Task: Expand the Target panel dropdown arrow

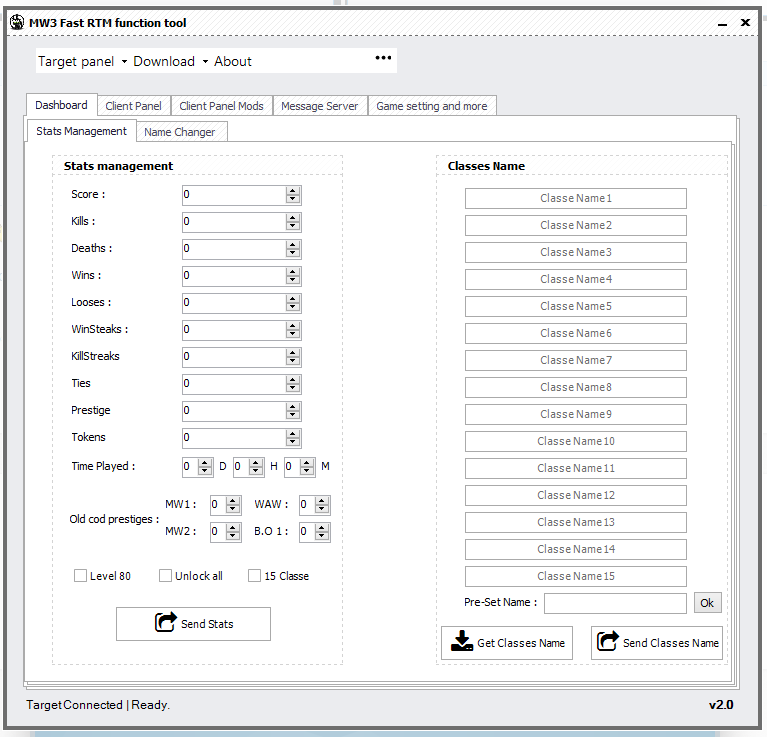Action: [x=124, y=62]
